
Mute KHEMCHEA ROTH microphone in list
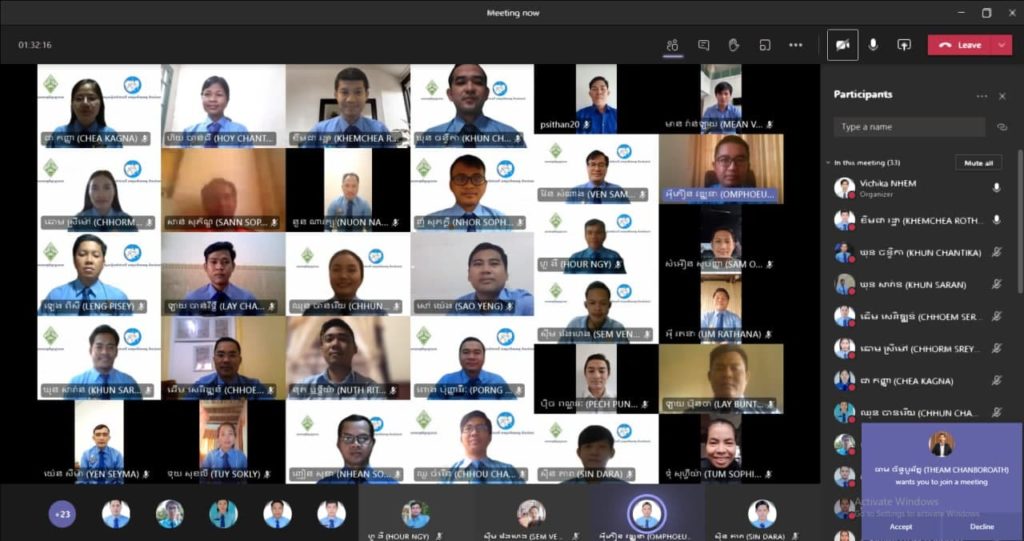tap(997, 220)
